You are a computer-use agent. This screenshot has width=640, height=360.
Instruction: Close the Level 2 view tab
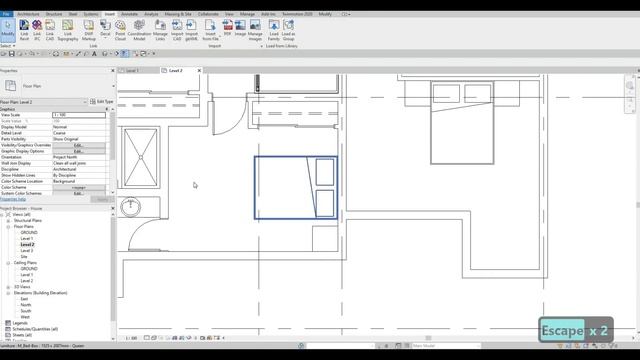[199, 71]
